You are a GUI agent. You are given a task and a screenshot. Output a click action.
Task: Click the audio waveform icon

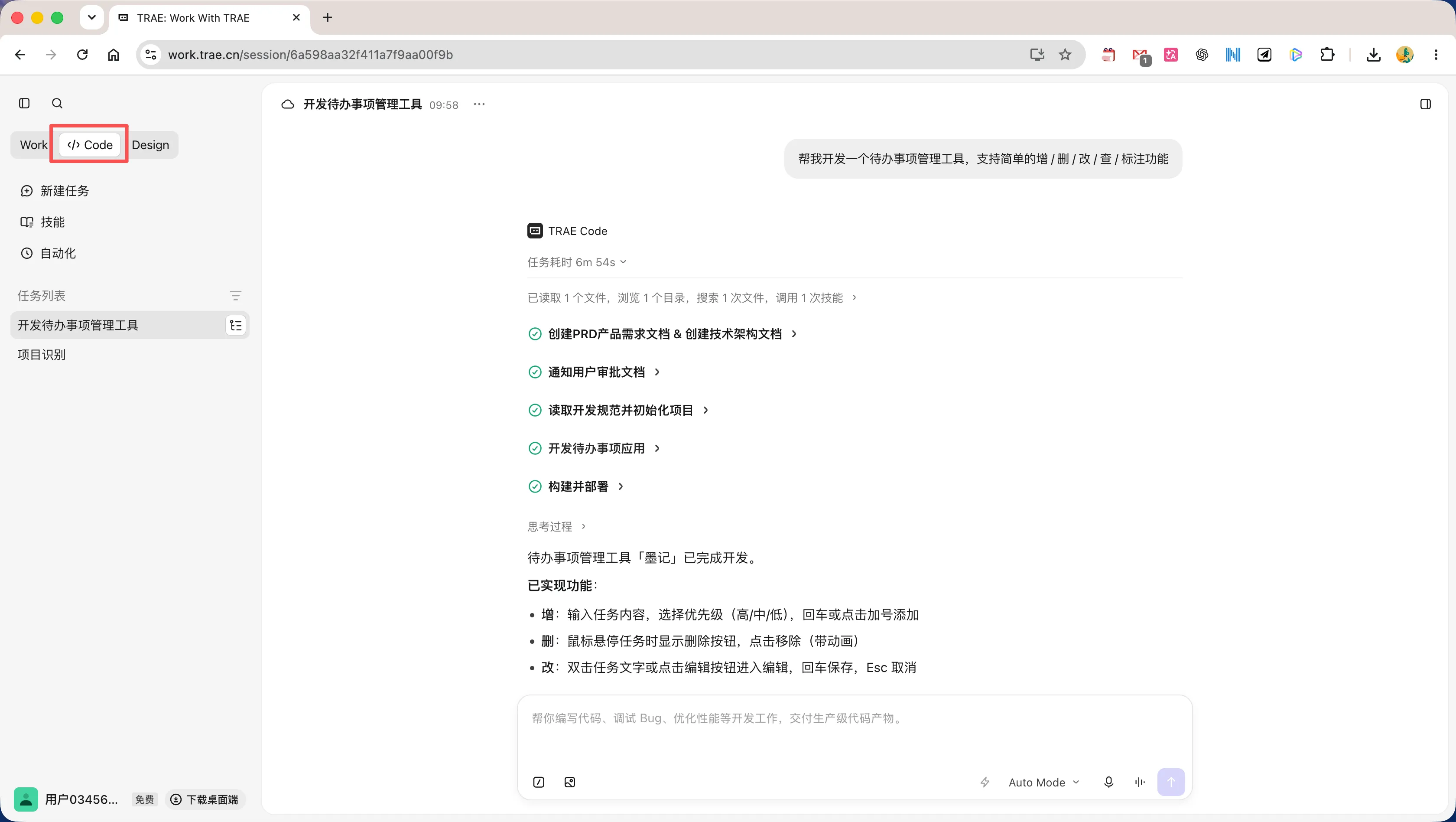(x=1140, y=782)
